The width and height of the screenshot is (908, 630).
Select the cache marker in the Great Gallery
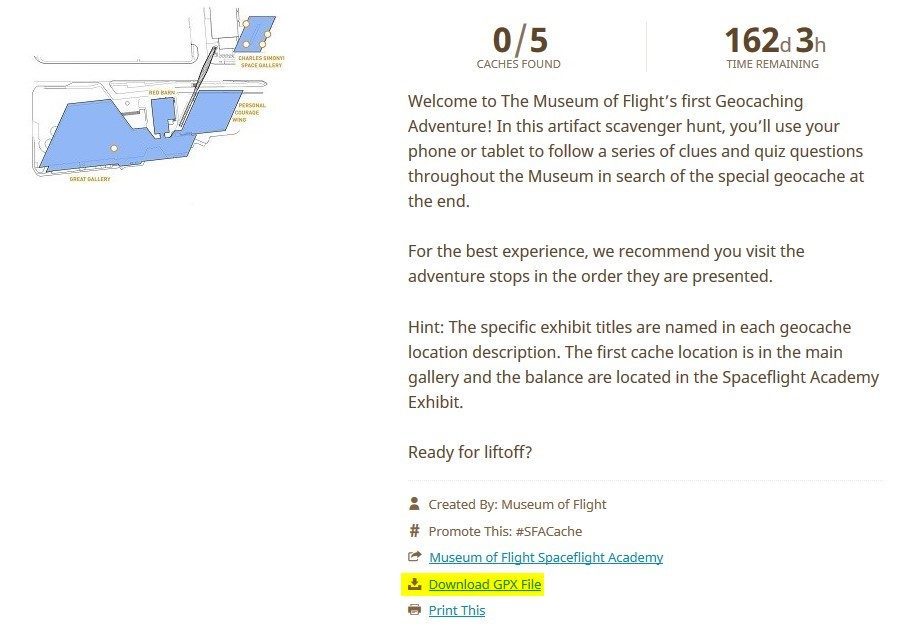[114, 148]
